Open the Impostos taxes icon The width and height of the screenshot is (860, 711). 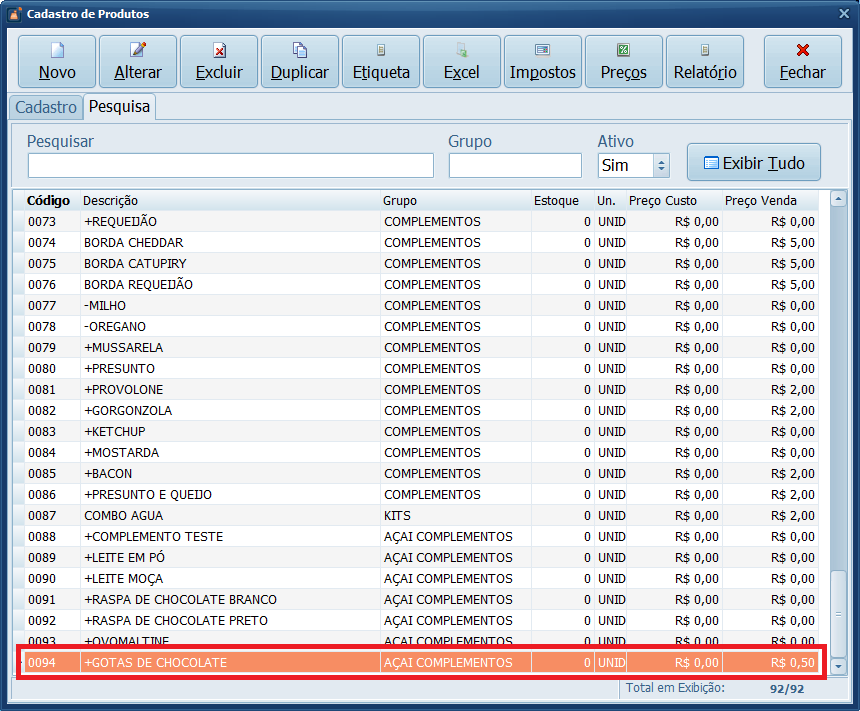coord(543,62)
